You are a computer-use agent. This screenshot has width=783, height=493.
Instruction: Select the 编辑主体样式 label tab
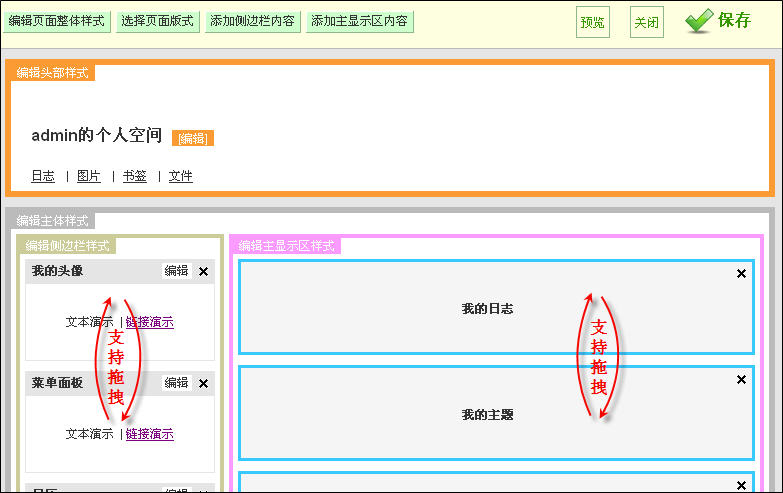(52, 221)
